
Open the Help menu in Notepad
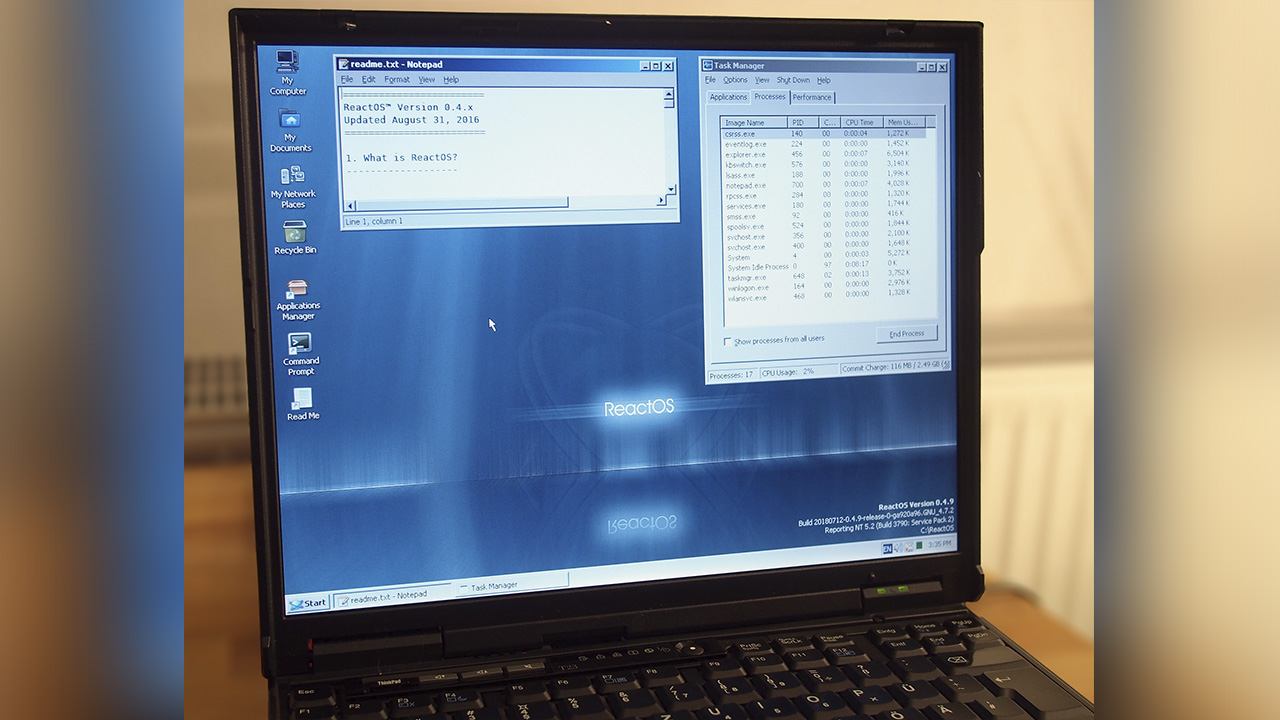[x=451, y=80]
